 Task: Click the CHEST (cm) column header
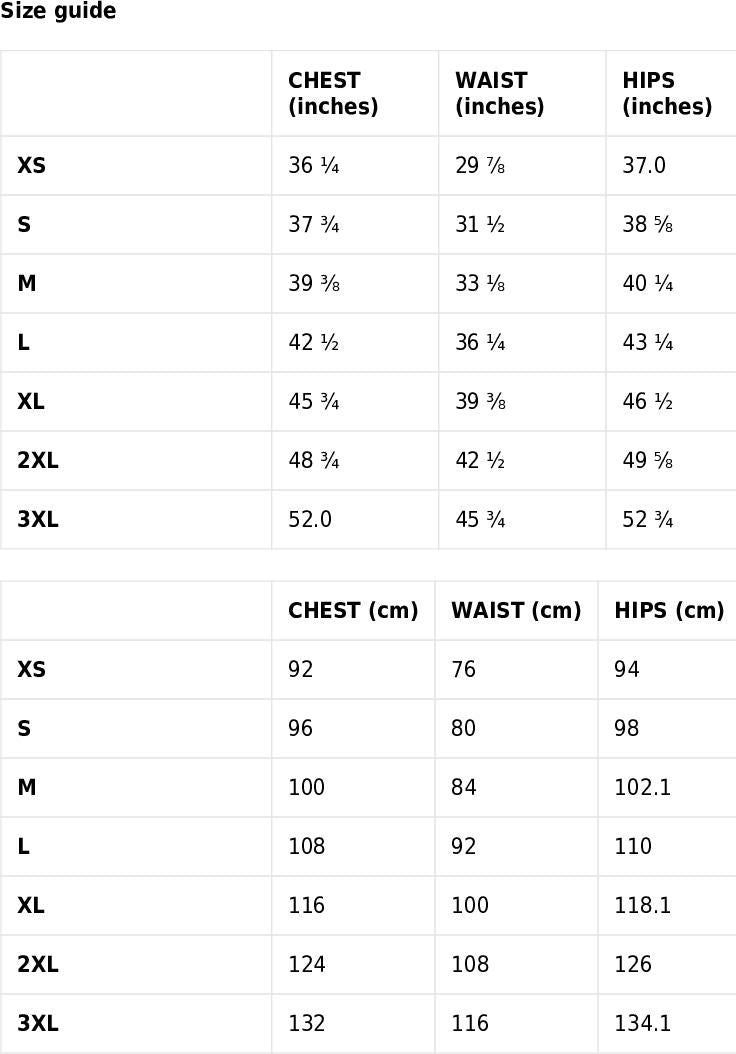pos(352,610)
